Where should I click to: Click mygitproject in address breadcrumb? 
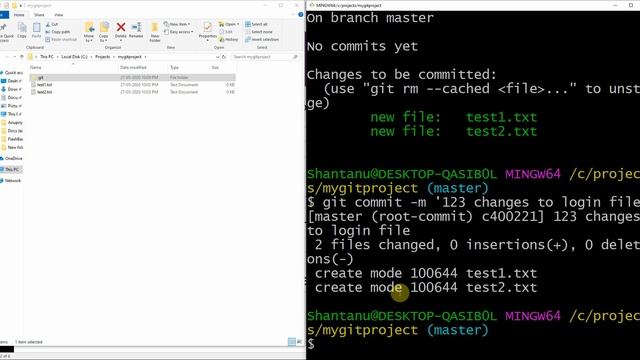(x=129, y=57)
